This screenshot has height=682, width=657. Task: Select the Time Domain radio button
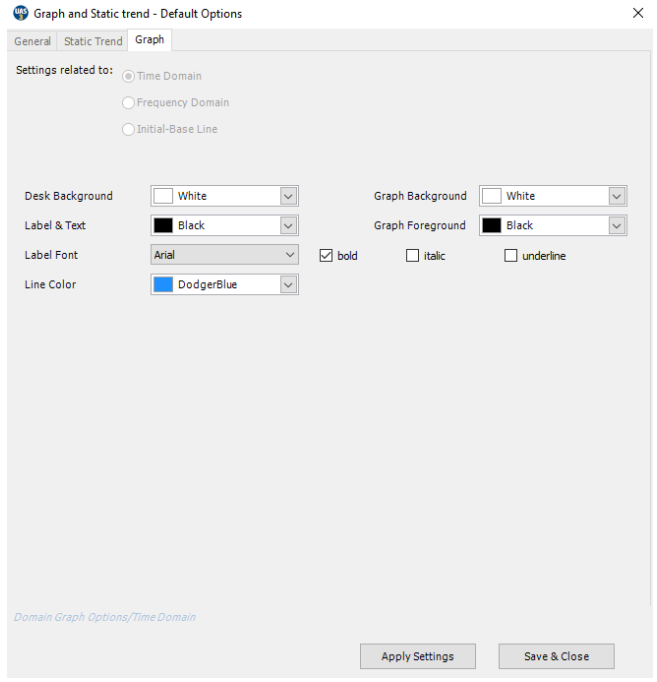tap(129, 76)
